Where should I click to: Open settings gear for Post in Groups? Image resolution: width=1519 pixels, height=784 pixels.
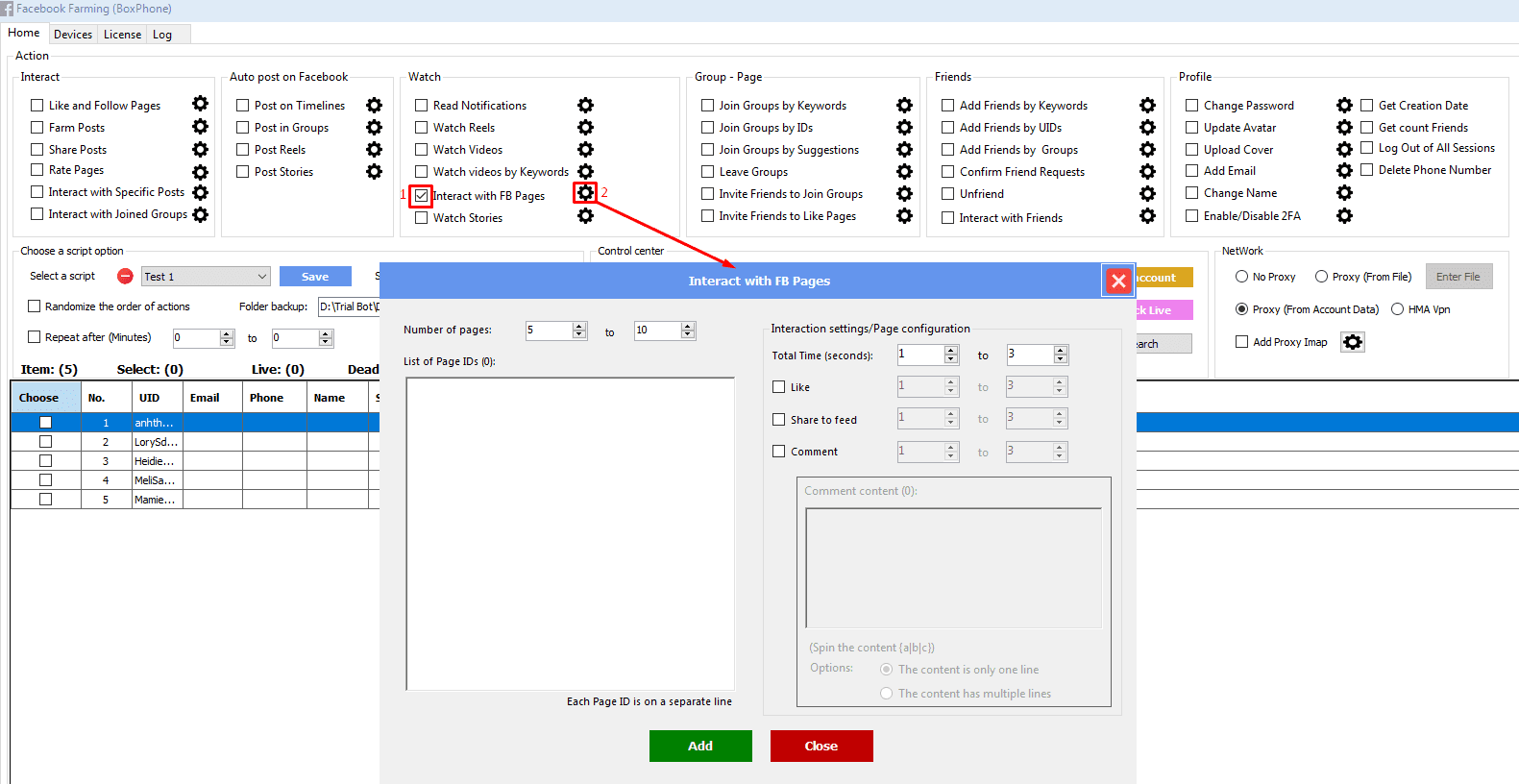[x=374, y=127]
